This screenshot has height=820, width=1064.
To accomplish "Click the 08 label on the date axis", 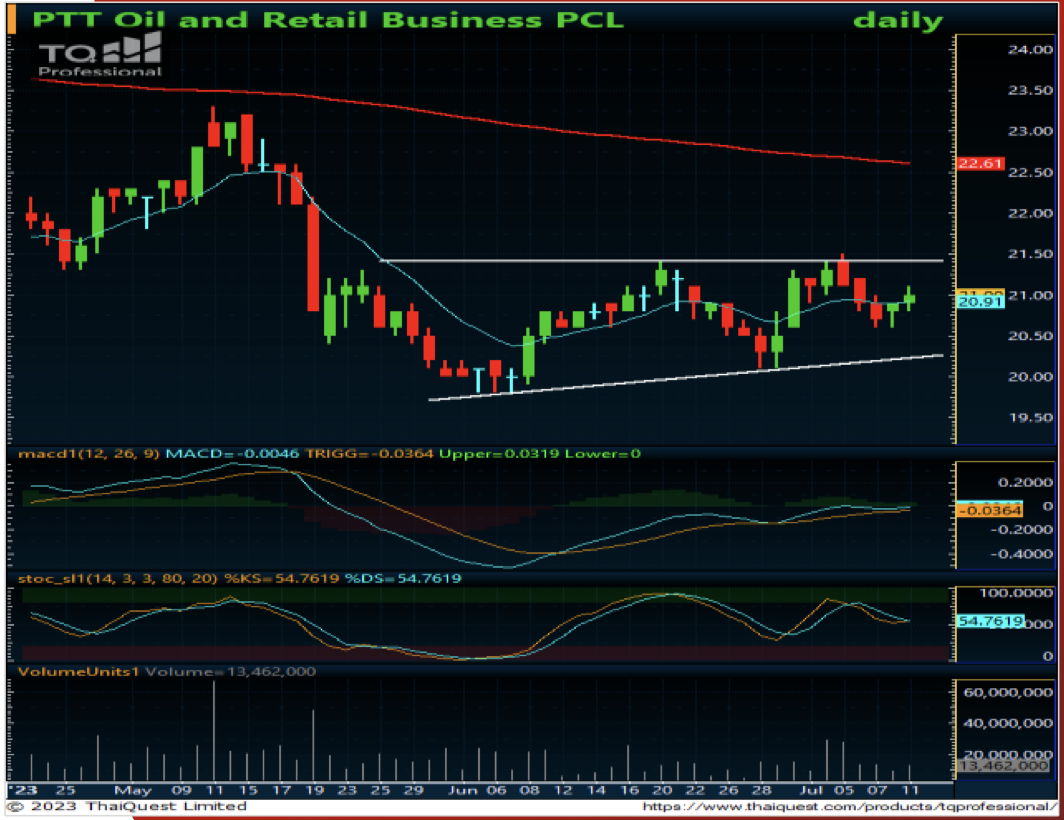I will [x=529, y=790].
